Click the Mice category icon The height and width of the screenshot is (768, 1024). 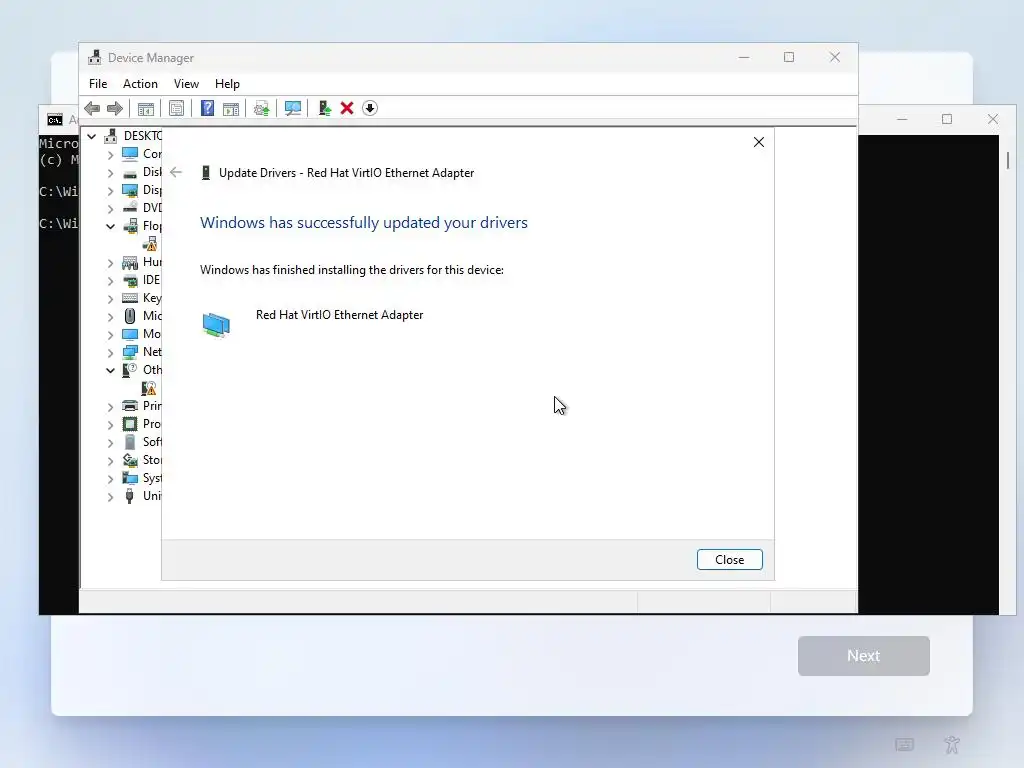[130, 316]
